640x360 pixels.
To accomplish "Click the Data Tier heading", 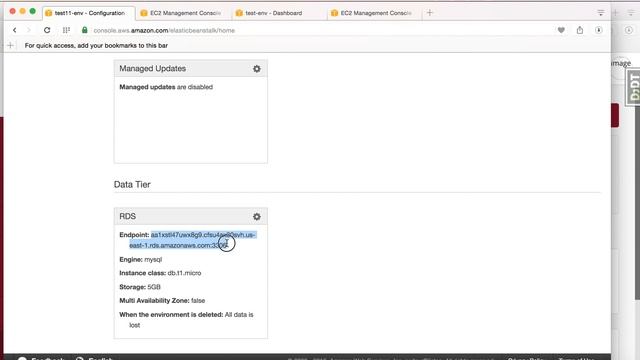I will 132,184.
